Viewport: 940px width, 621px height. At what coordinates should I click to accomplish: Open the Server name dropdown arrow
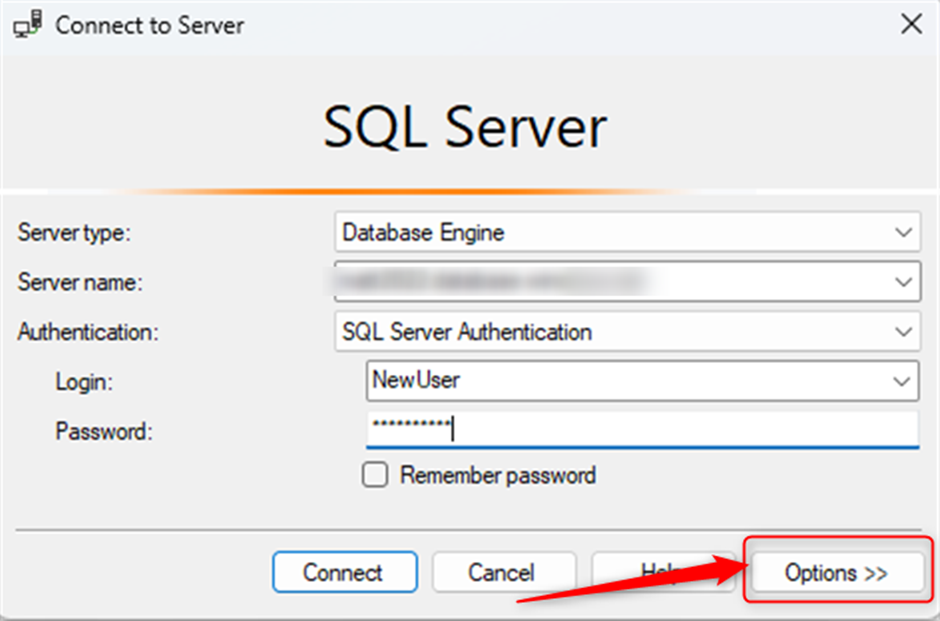(x=903, y=281)
